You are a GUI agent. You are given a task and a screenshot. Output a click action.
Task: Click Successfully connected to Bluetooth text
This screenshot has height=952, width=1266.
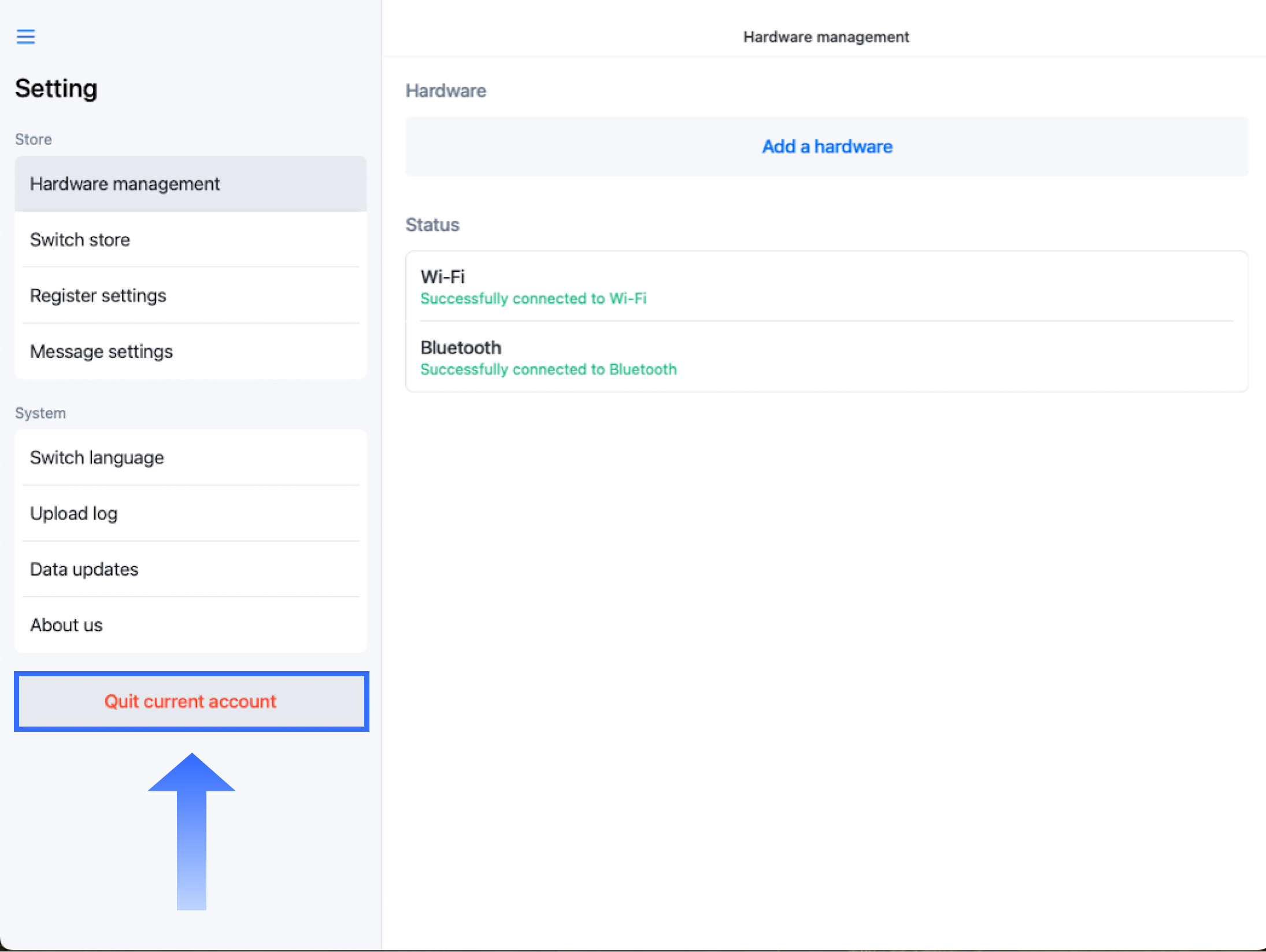(x=548, y=369)
